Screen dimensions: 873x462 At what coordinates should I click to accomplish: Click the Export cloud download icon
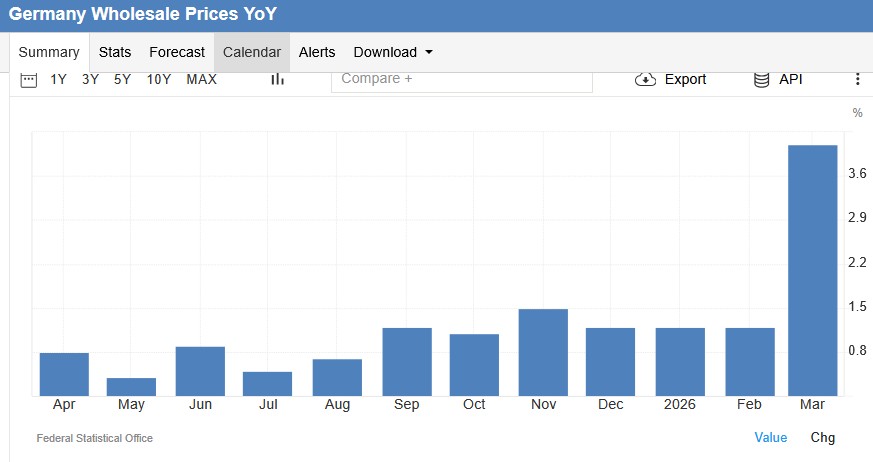pyautogui.click(x=645, y=80)
